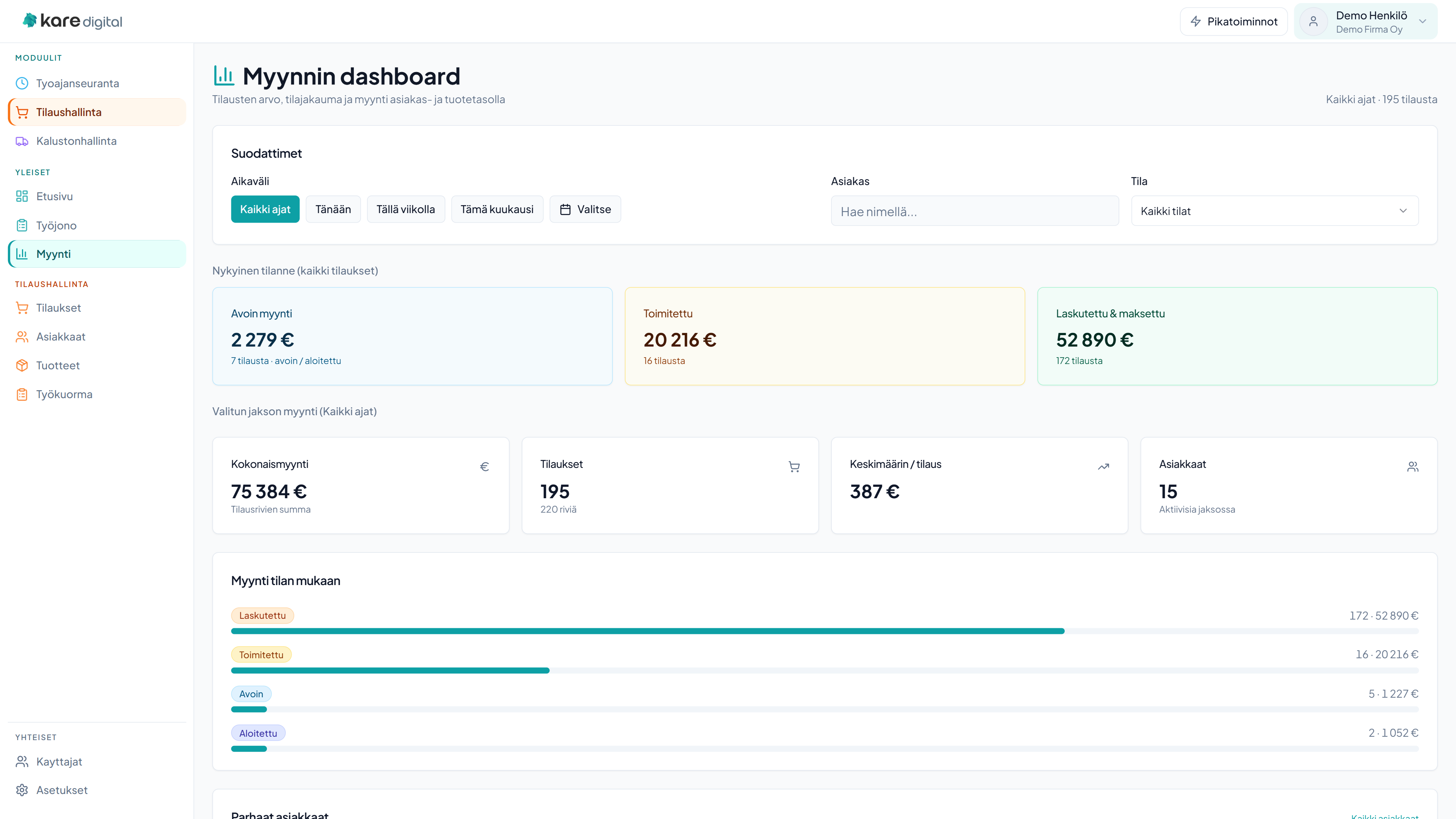
Task: Open the Laskutettu & maksettu summary card
Action: (x=1237, y=336)
